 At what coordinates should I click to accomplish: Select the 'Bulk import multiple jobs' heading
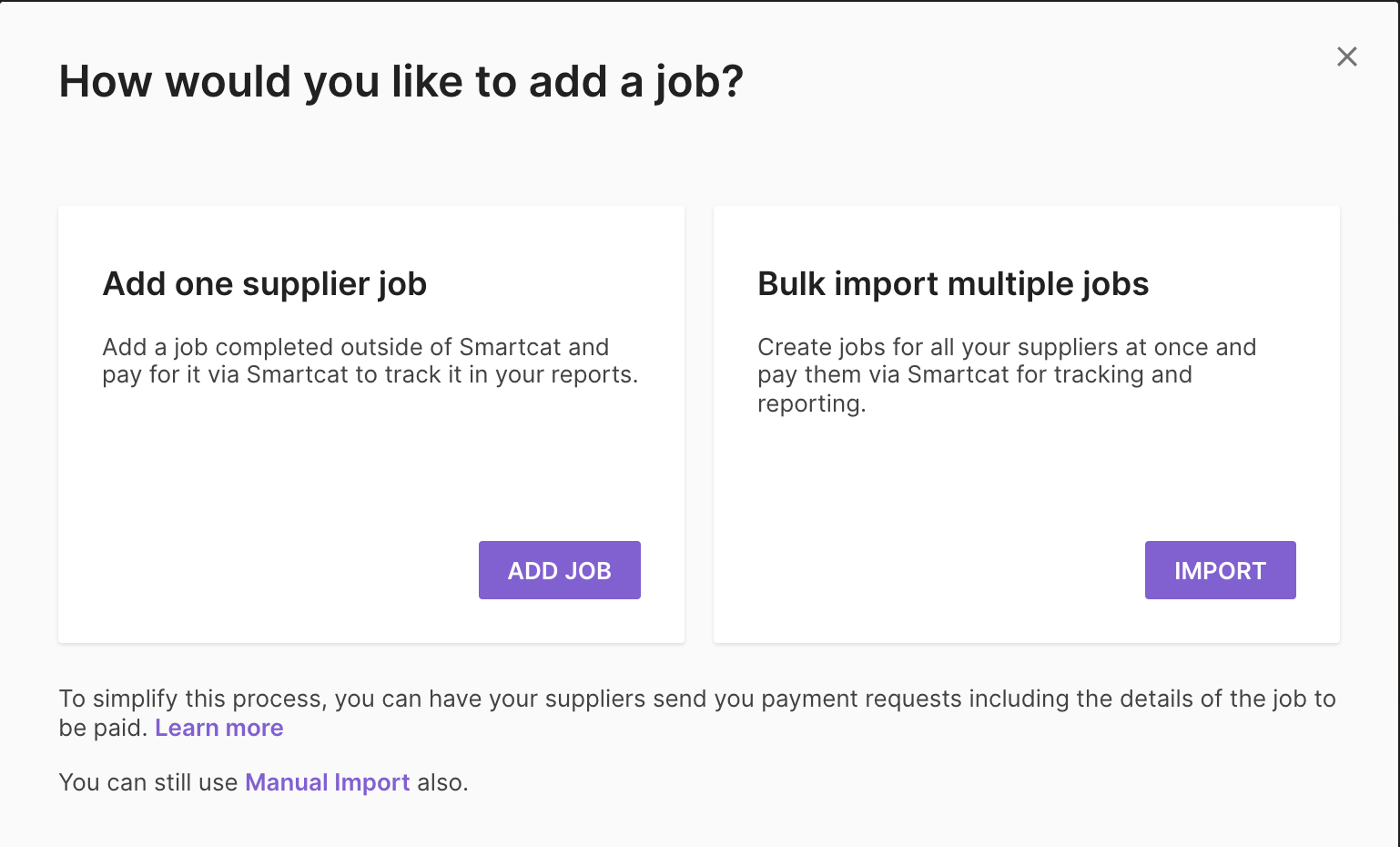coord(953,284)
